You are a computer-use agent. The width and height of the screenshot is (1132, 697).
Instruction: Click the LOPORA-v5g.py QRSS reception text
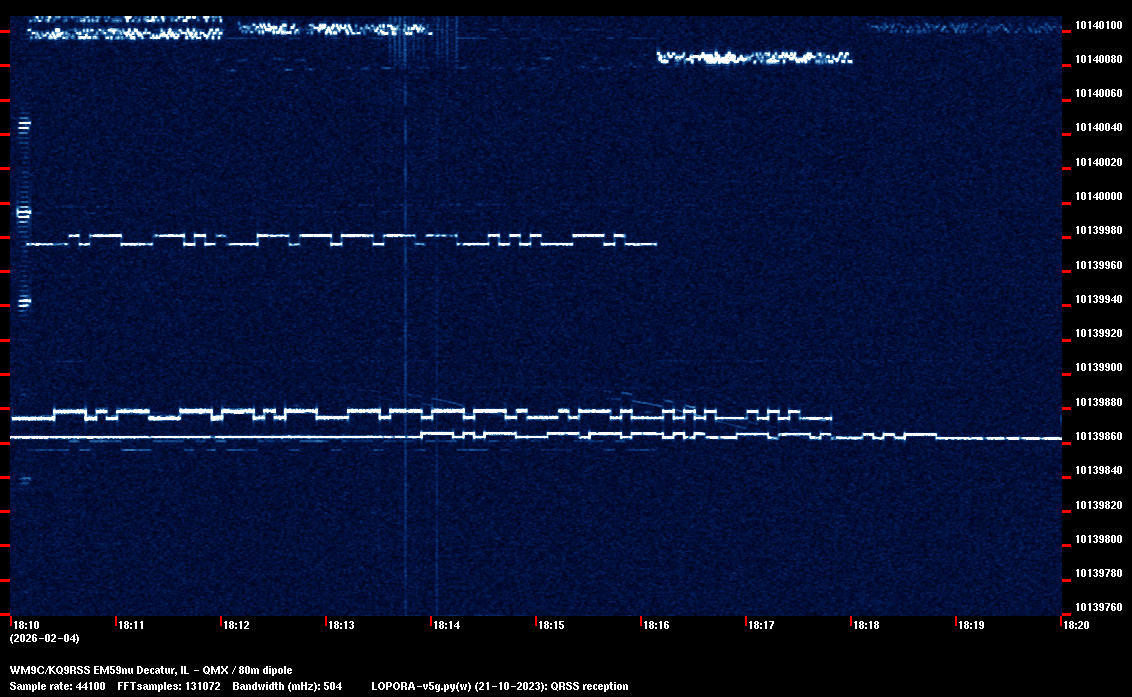[x=499, y=686]
